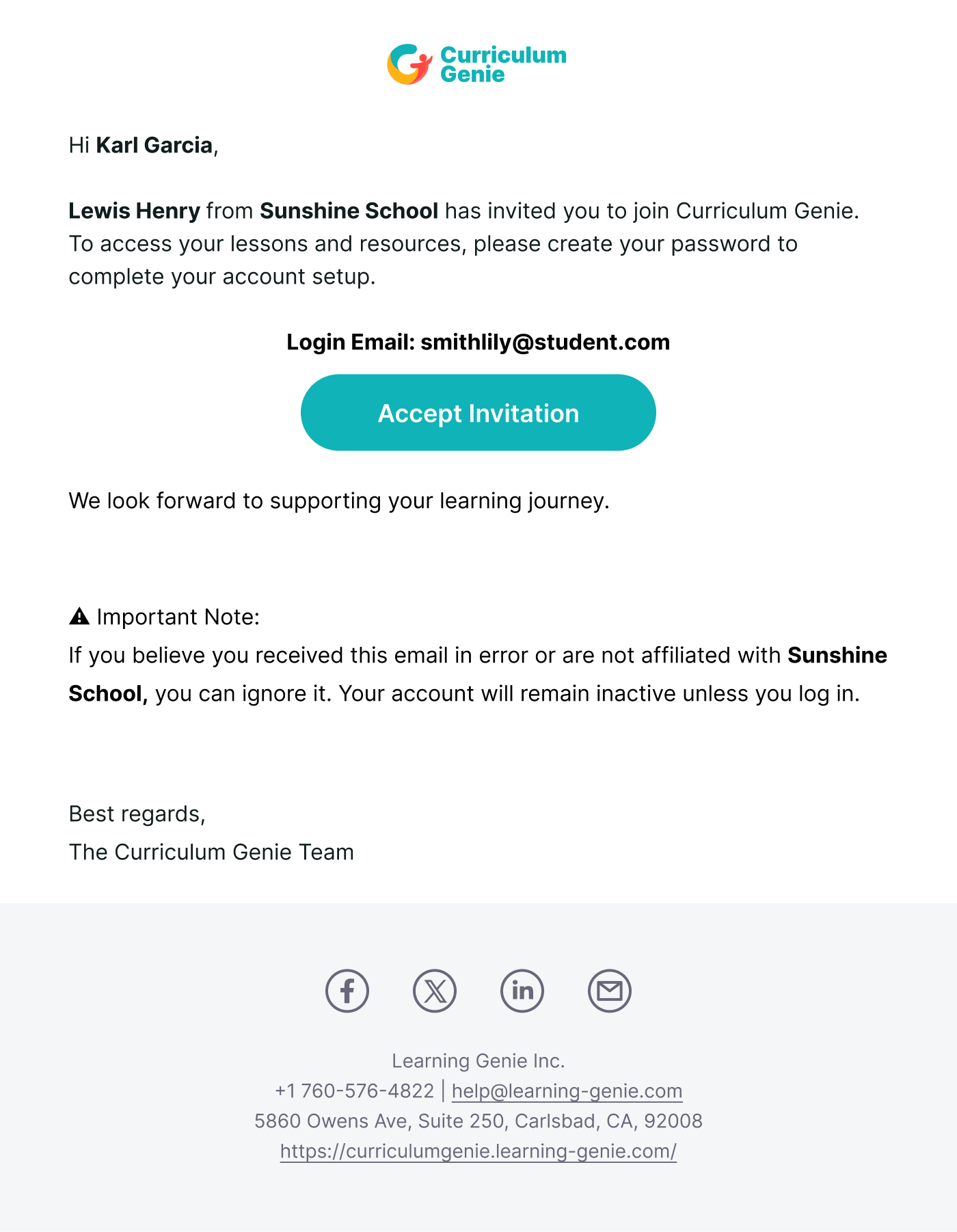This screenshot has height=1232, width=957.
Task: Click the Important Note heading text
Action: (178, 617)
